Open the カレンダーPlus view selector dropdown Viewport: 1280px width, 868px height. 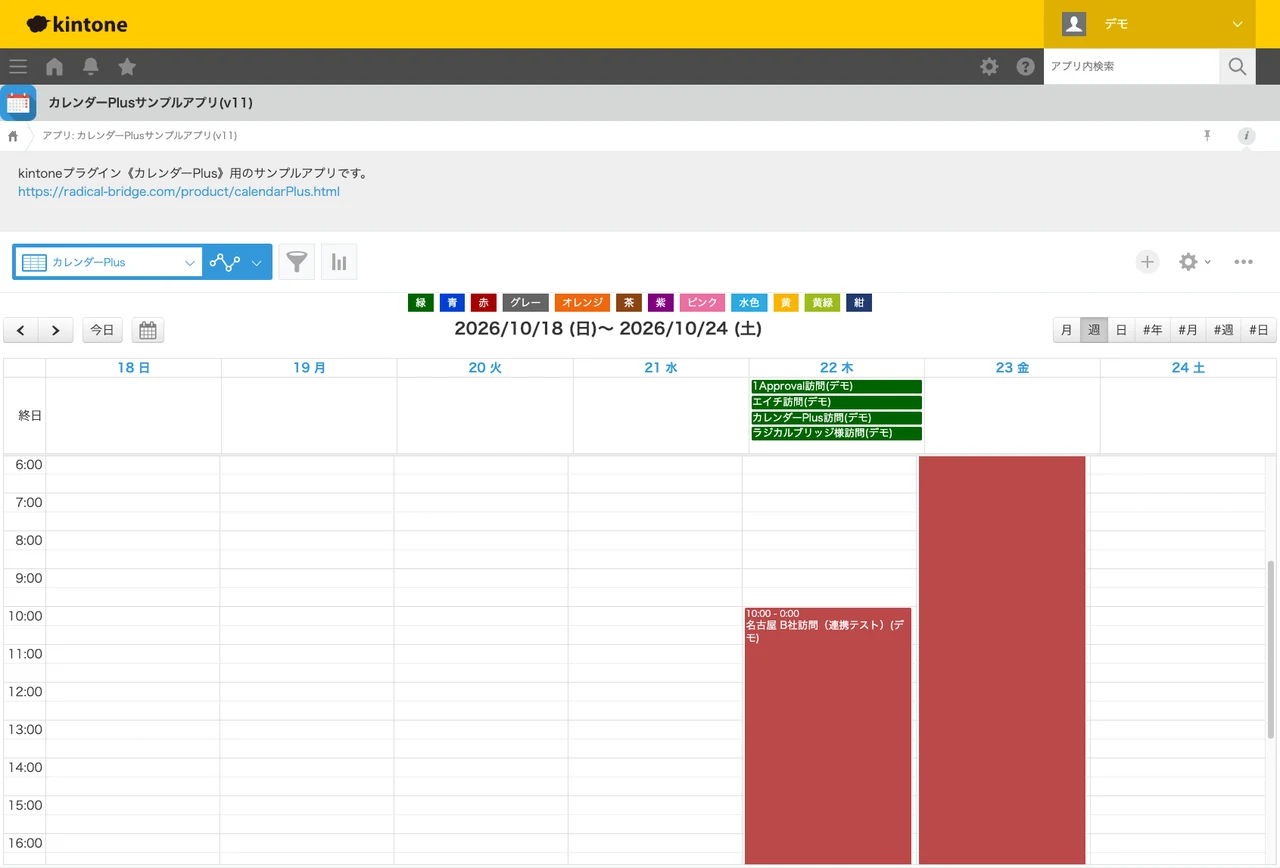[108, 262]
